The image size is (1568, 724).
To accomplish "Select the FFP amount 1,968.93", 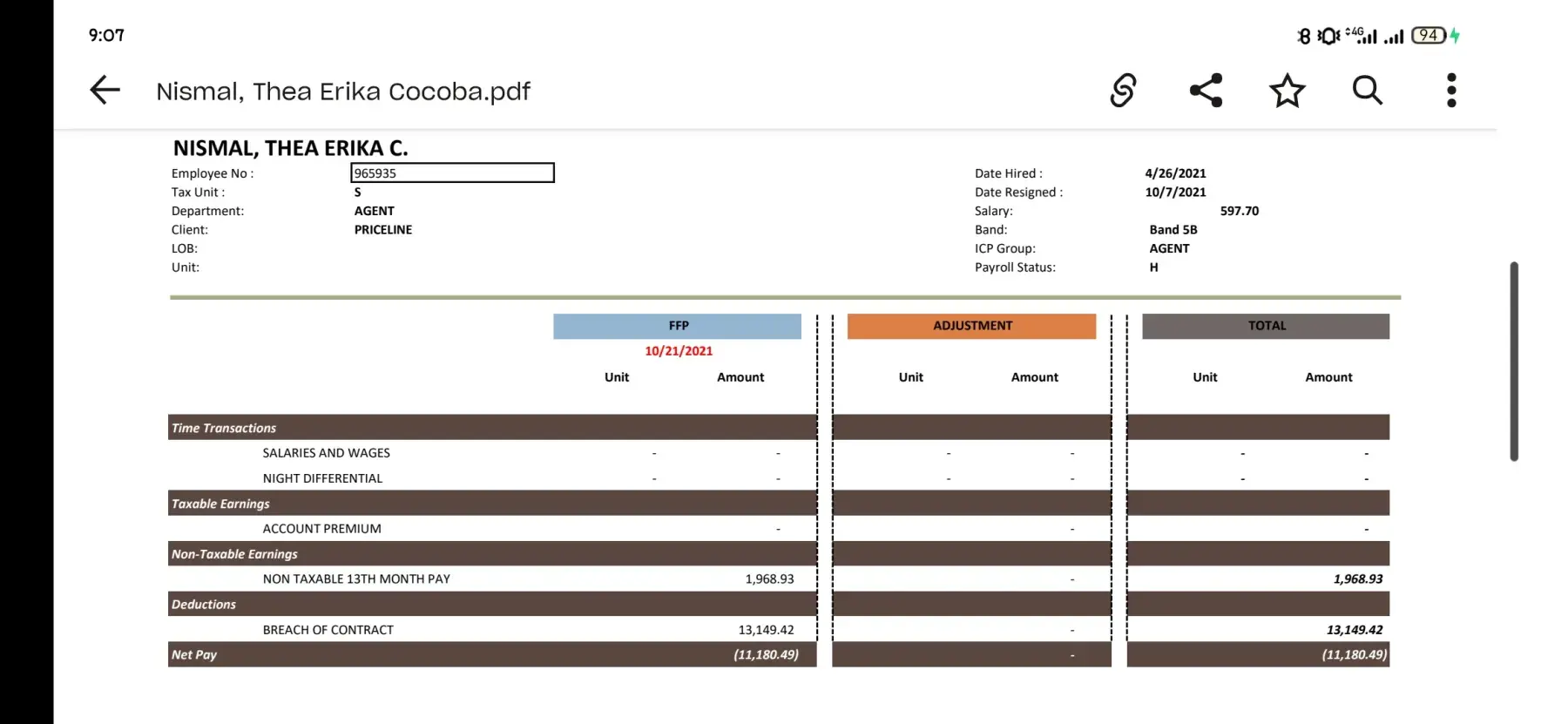I will 769,579.
